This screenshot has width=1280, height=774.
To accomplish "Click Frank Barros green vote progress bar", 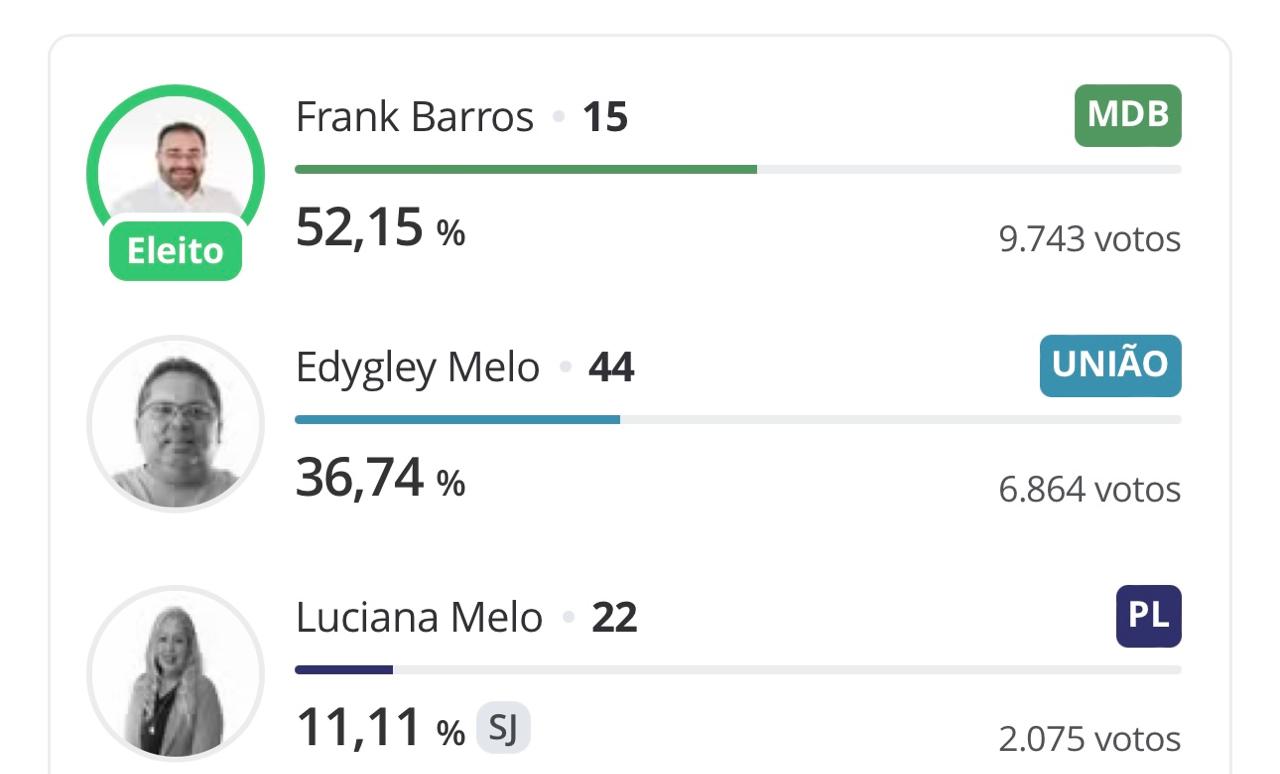I will click(526, 169).
